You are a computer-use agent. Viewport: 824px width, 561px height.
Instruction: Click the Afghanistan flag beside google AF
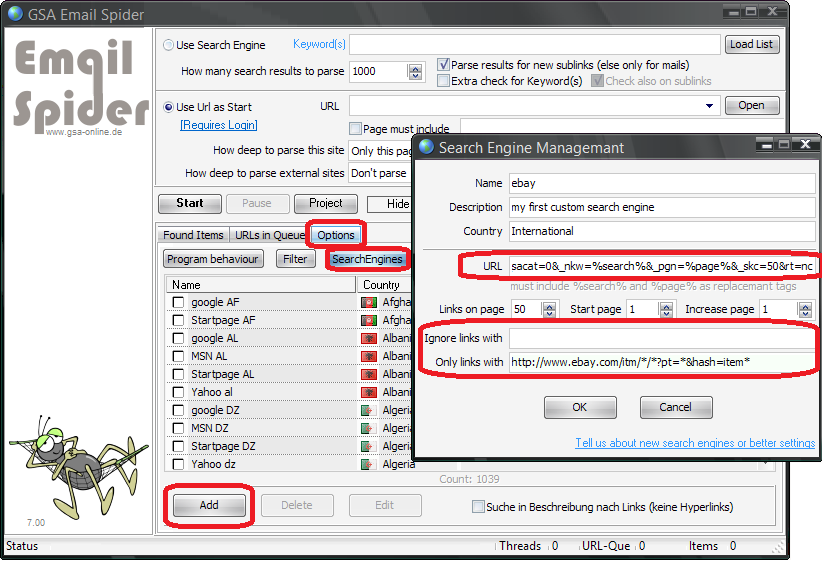click(x=368, y=303)
